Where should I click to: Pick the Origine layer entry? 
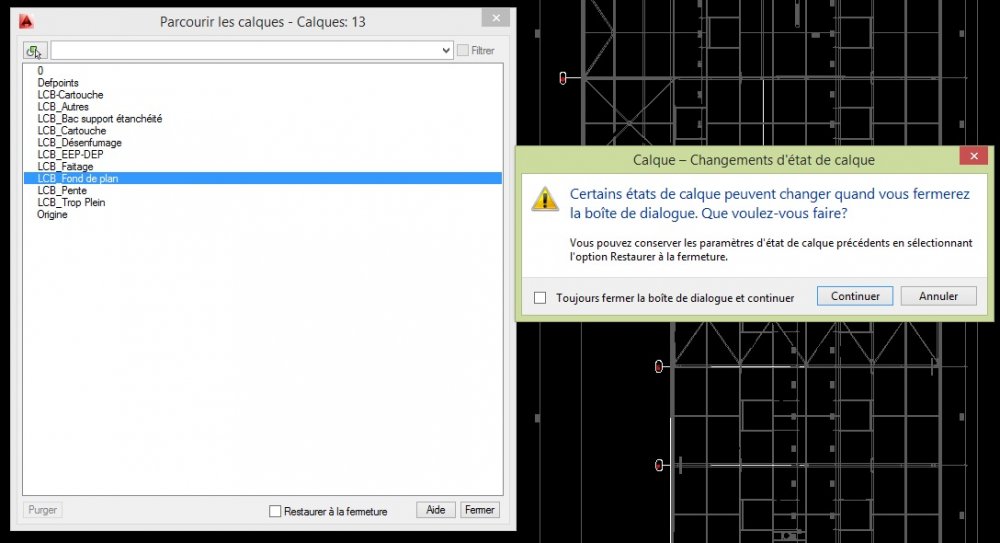(x=52, y=214)
